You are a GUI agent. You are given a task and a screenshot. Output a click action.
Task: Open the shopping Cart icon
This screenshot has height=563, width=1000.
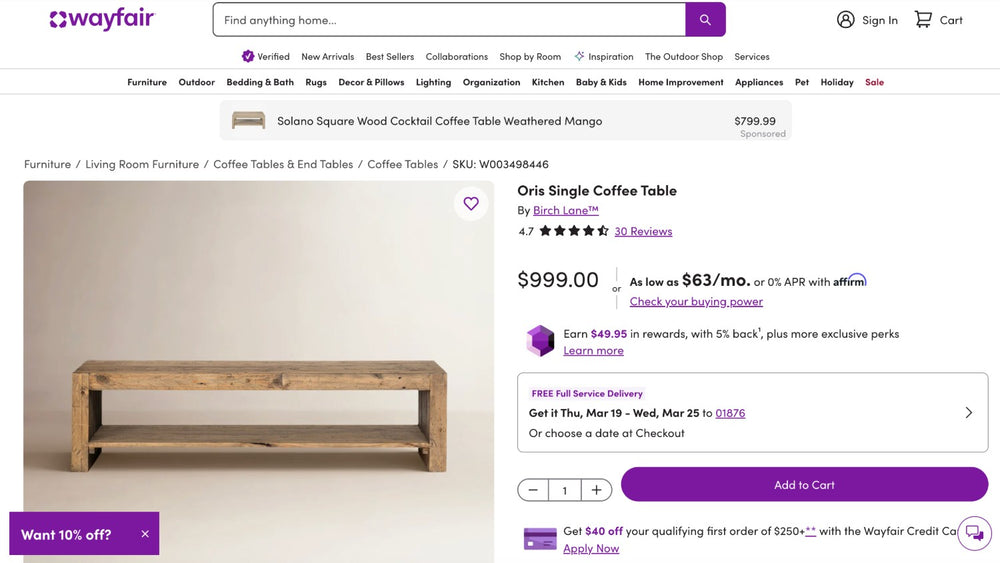[x=923, y=20]
